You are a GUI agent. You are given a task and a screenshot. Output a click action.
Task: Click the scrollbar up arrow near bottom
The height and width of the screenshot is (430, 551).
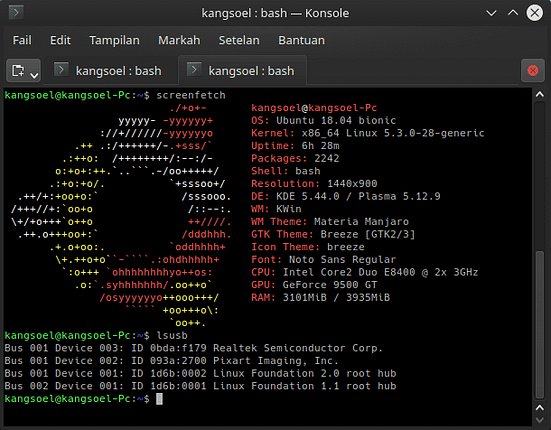[x=540, y=408]
